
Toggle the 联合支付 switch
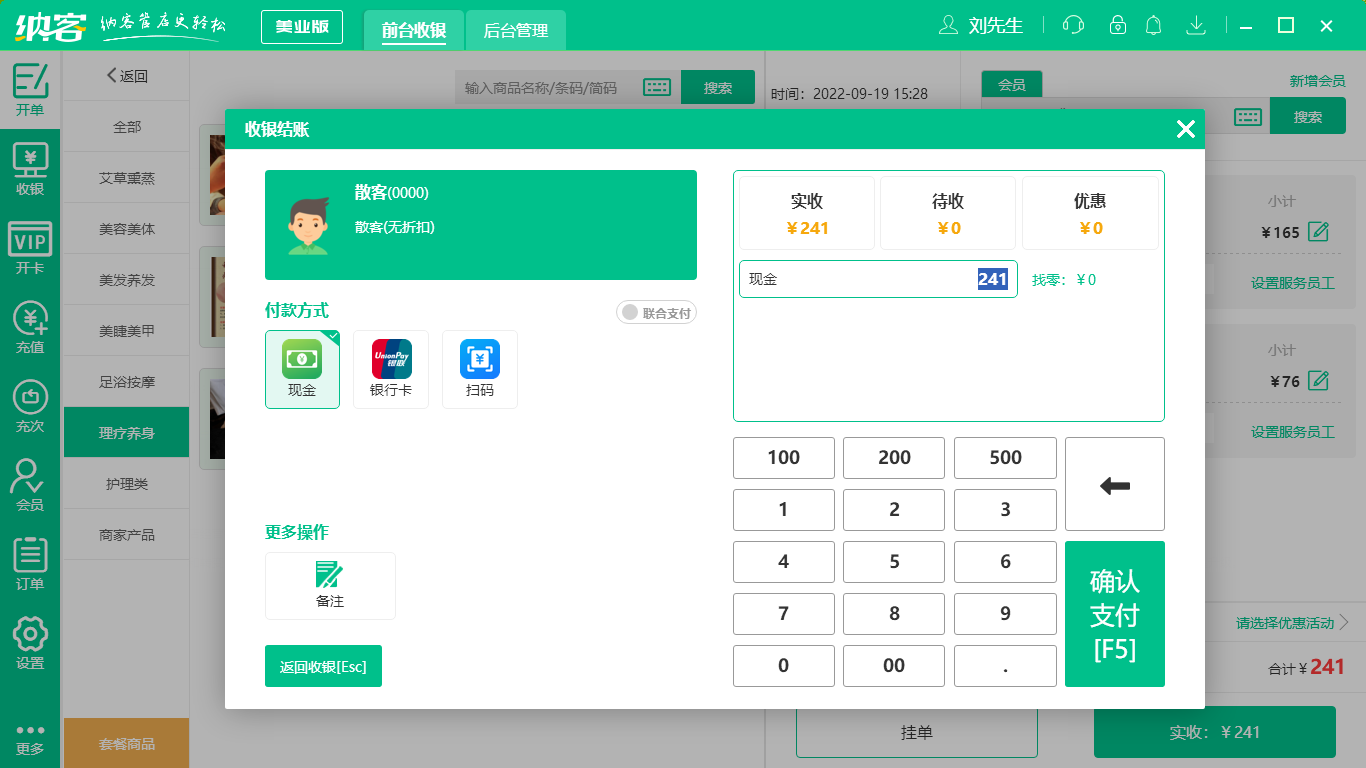tap(656, 312)
